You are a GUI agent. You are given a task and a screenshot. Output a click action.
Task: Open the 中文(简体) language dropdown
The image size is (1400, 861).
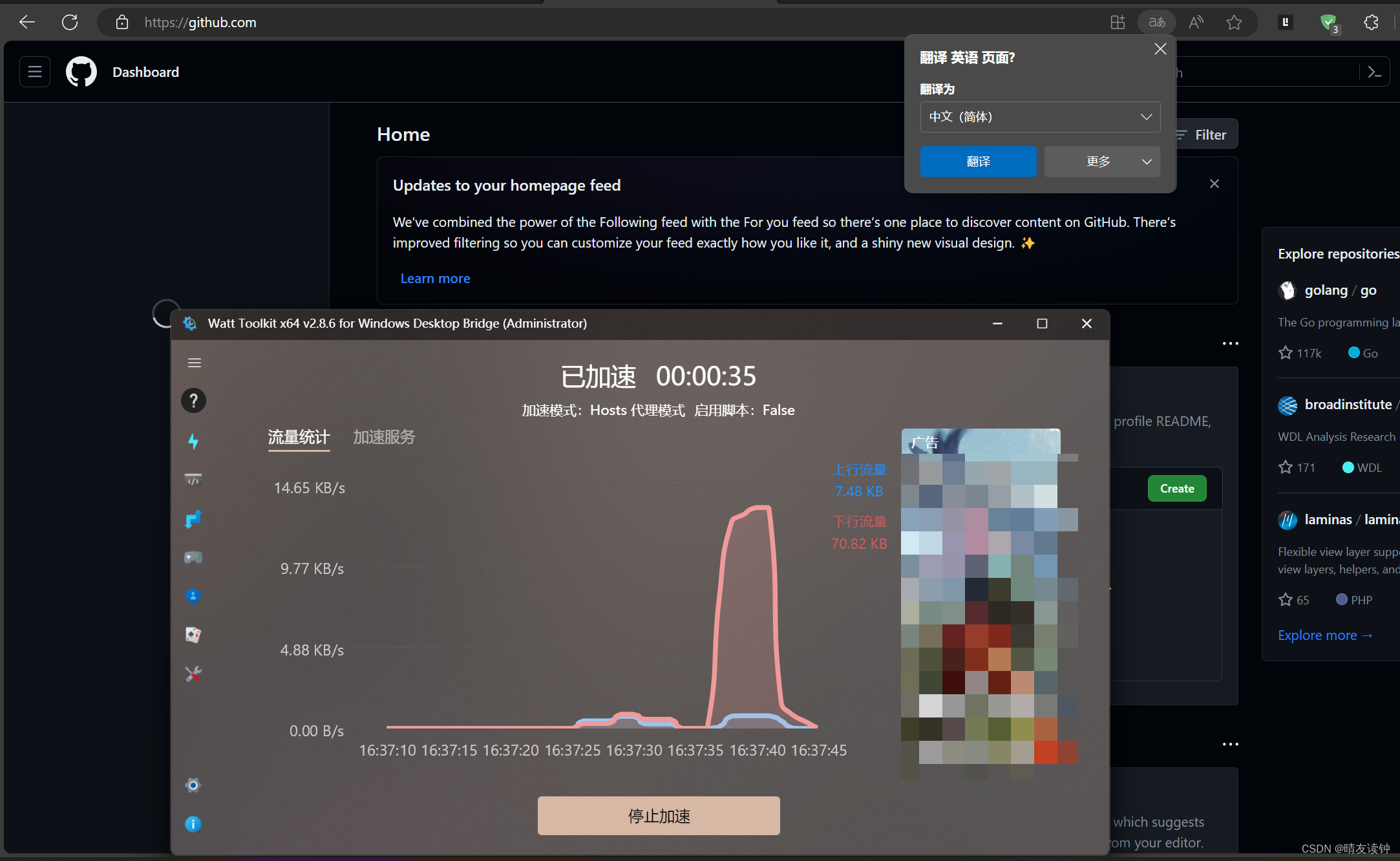tap(1039, 117)
